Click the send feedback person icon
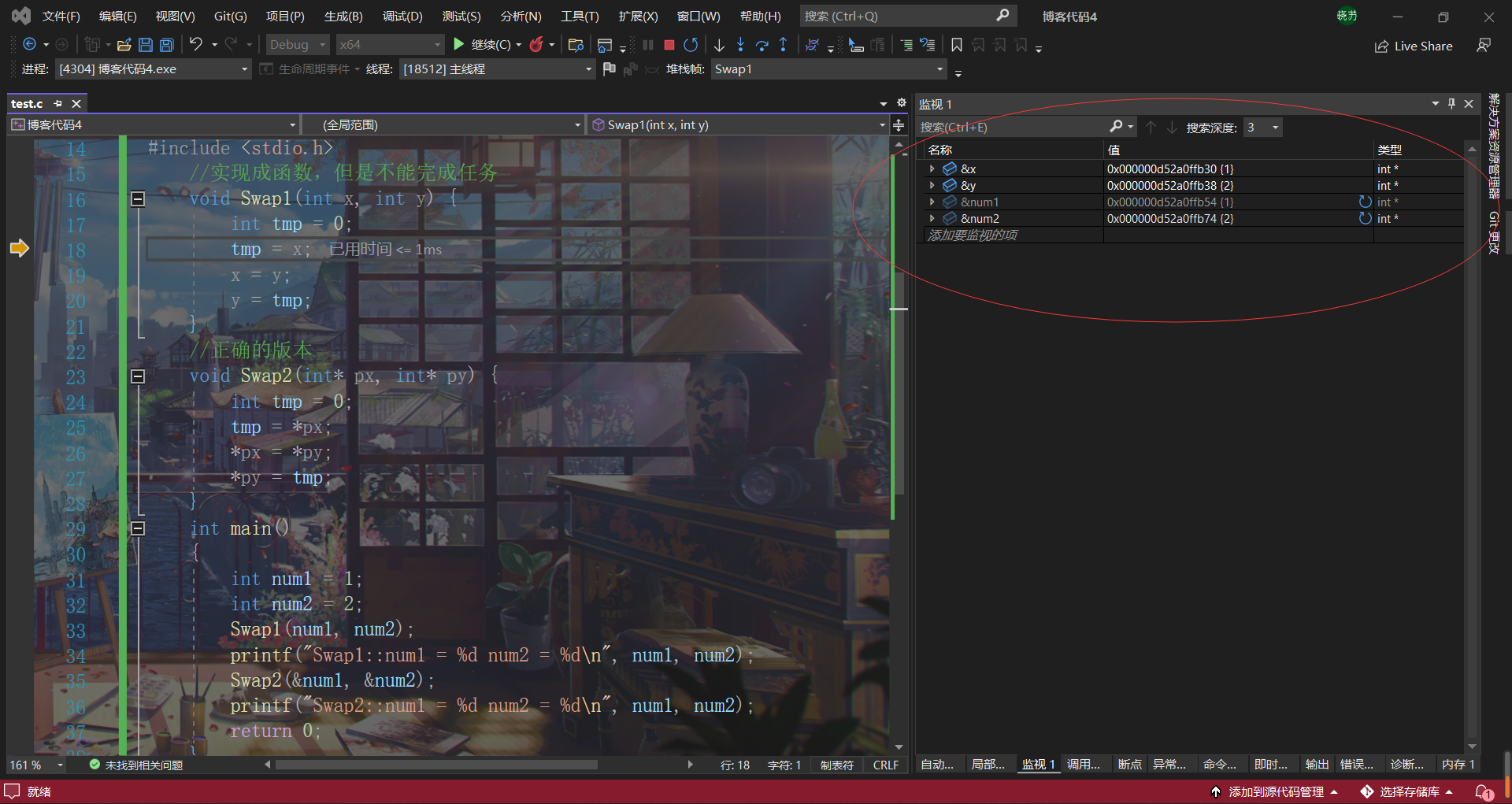 1484,46
